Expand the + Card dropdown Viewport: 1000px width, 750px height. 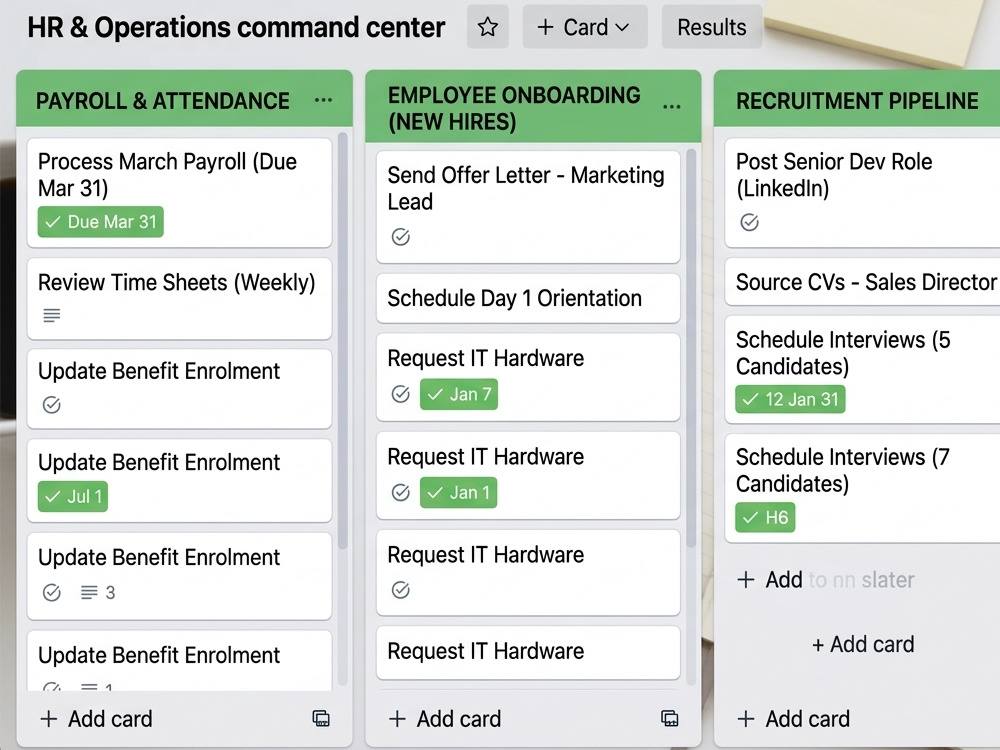[x=585, y=27]
